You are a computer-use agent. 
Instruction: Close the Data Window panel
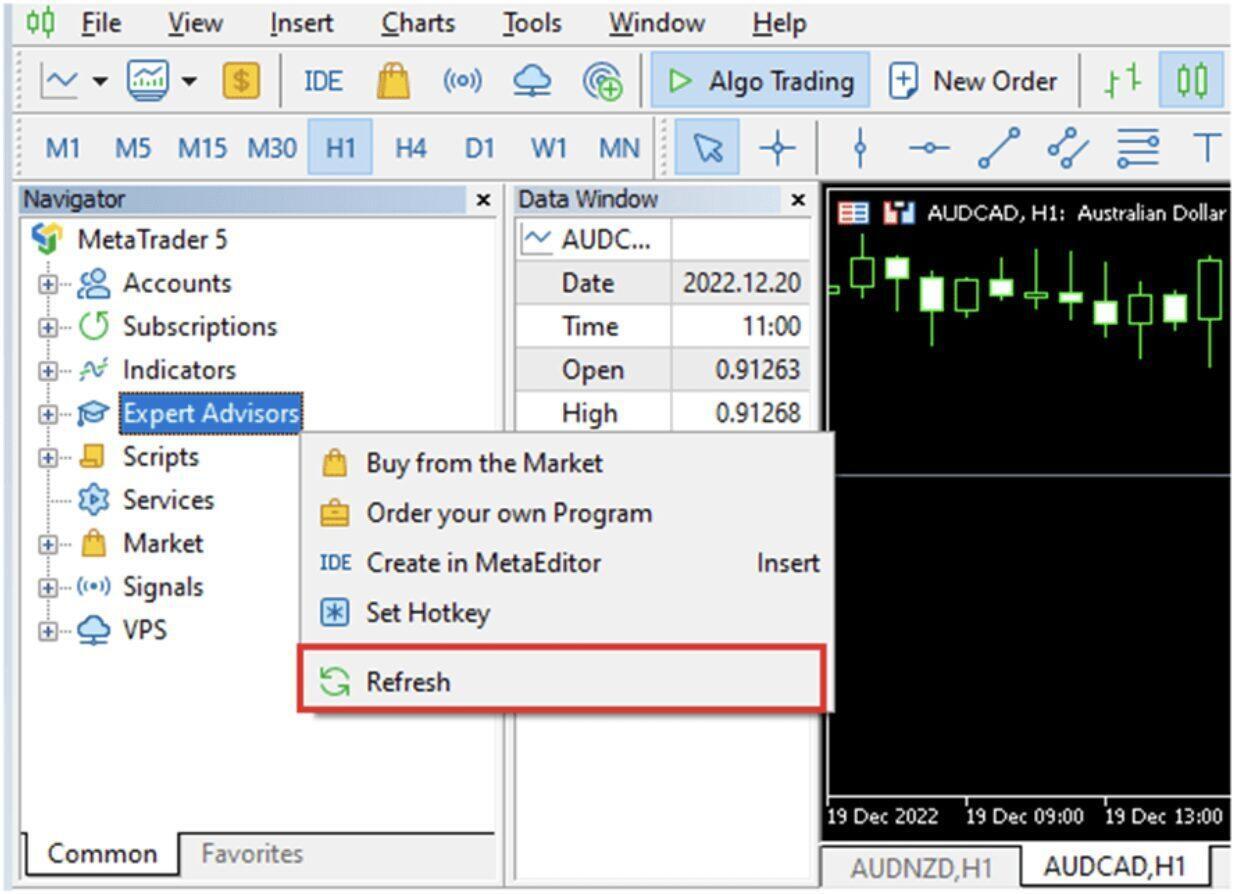tap(798, 200)
